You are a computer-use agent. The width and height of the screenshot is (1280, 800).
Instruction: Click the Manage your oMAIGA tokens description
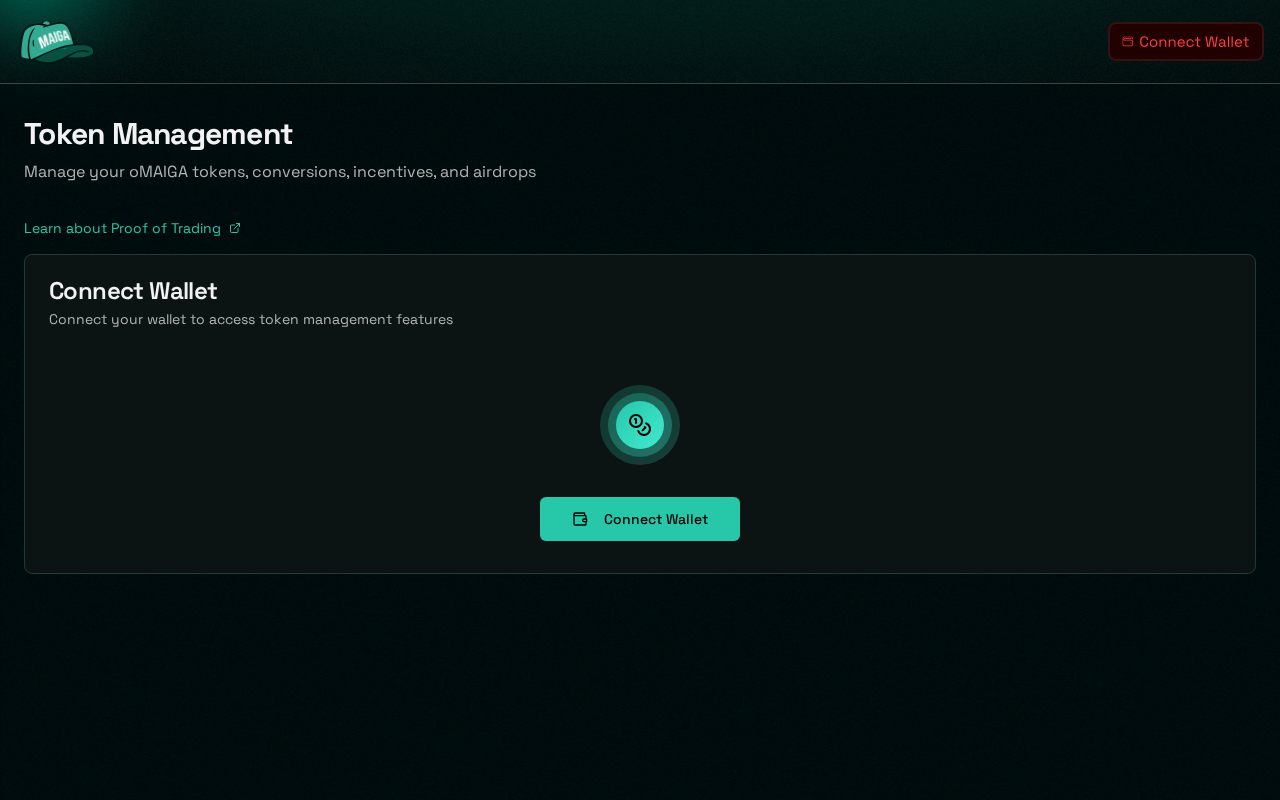(x=280, y=172)
